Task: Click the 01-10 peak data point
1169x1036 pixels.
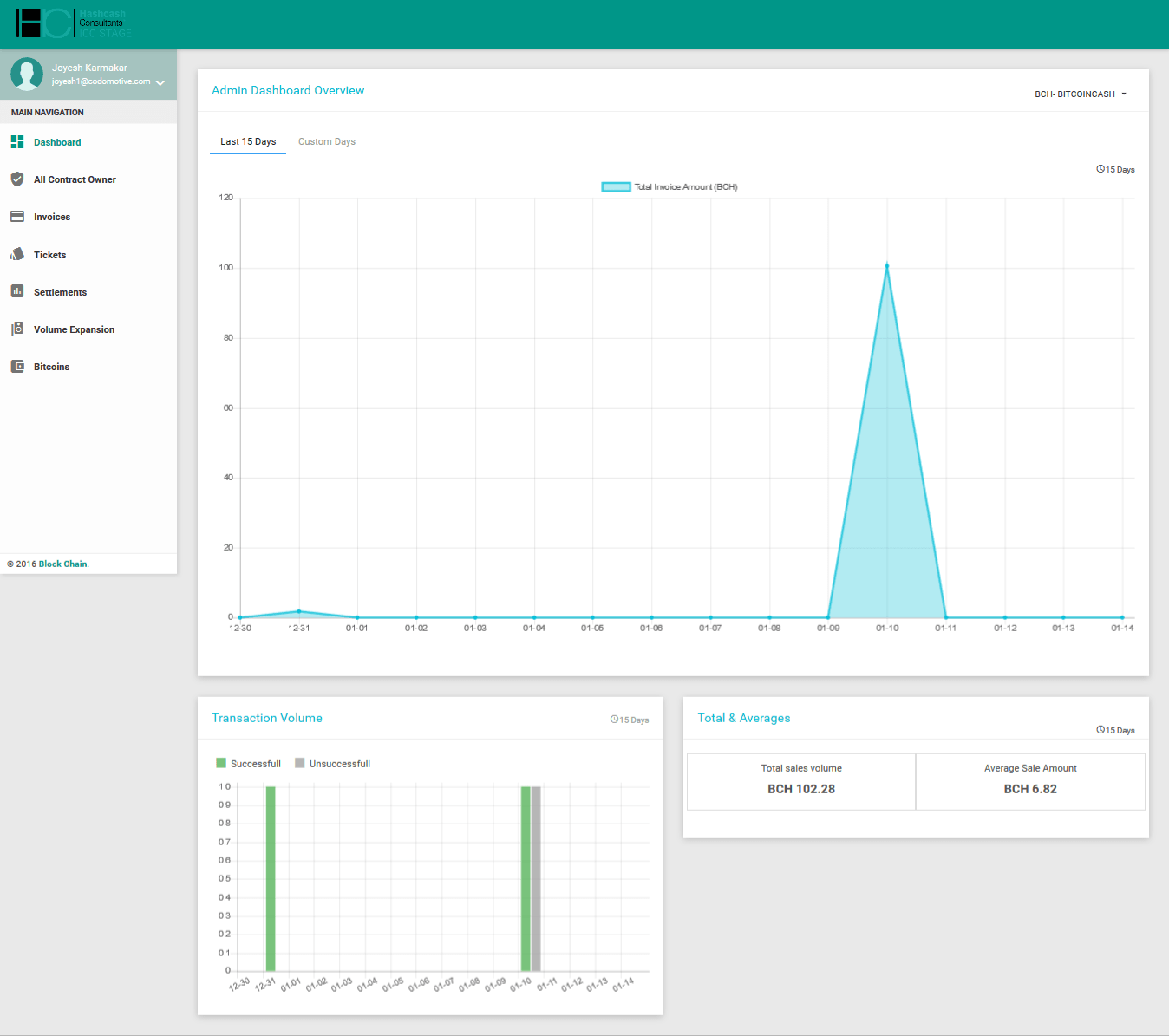Action: (886, 266)
